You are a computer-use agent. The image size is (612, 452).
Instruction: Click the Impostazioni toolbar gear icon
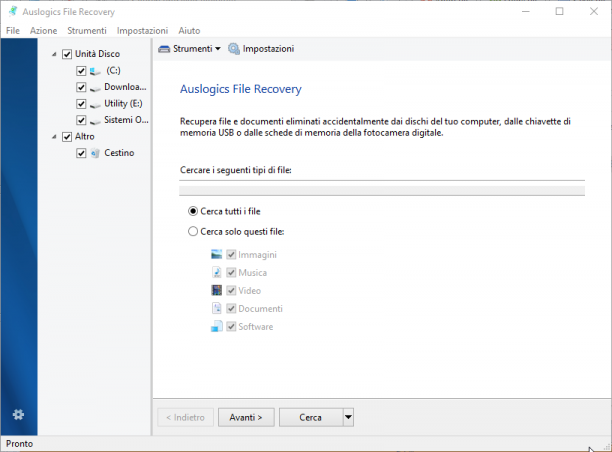pyautogui.click(x=234, y=49)
